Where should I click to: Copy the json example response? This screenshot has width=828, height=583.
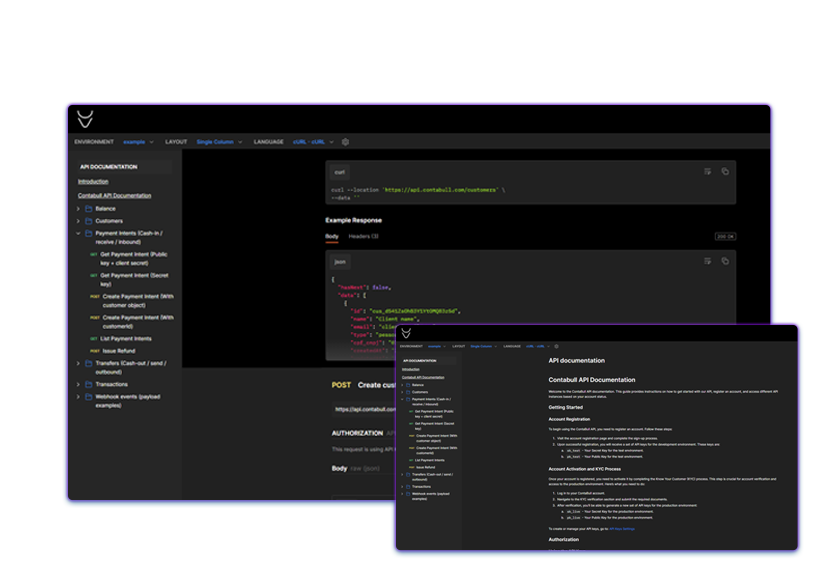point(725,261)
